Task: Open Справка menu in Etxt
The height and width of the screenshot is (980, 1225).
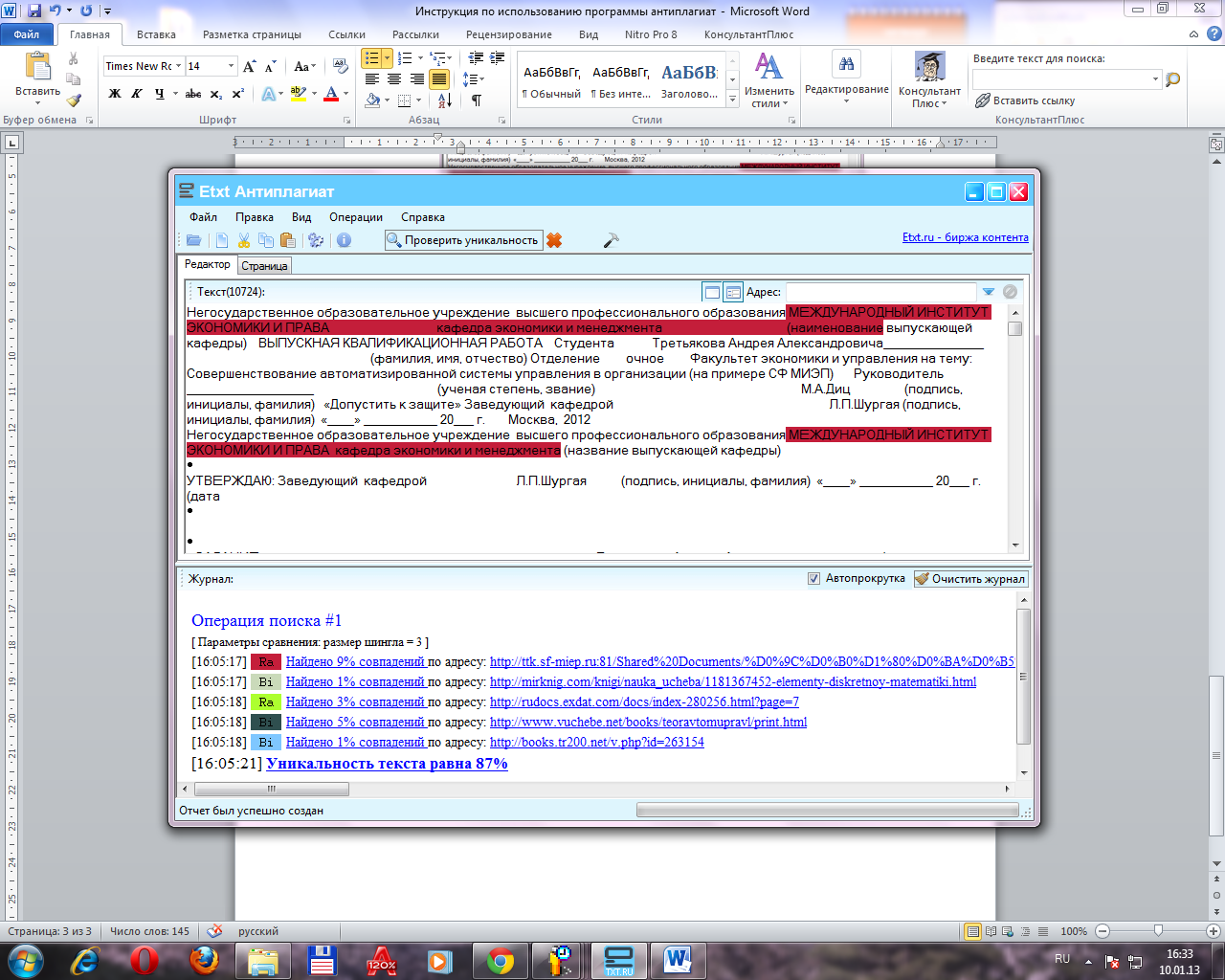Action: pyautogui.click(x=423, y=217)
